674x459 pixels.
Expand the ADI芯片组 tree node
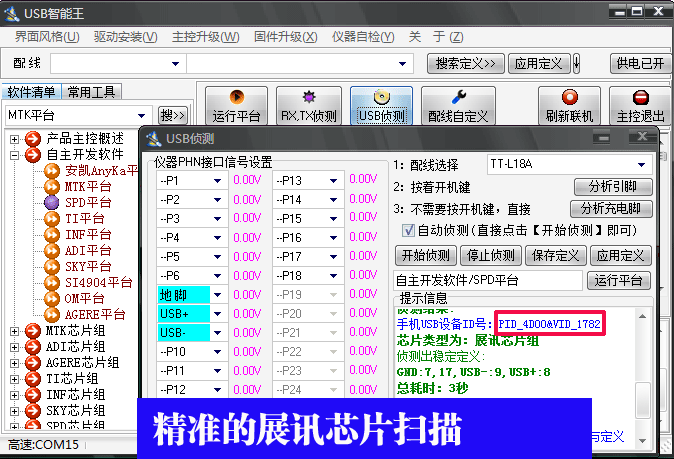[14, 347]
